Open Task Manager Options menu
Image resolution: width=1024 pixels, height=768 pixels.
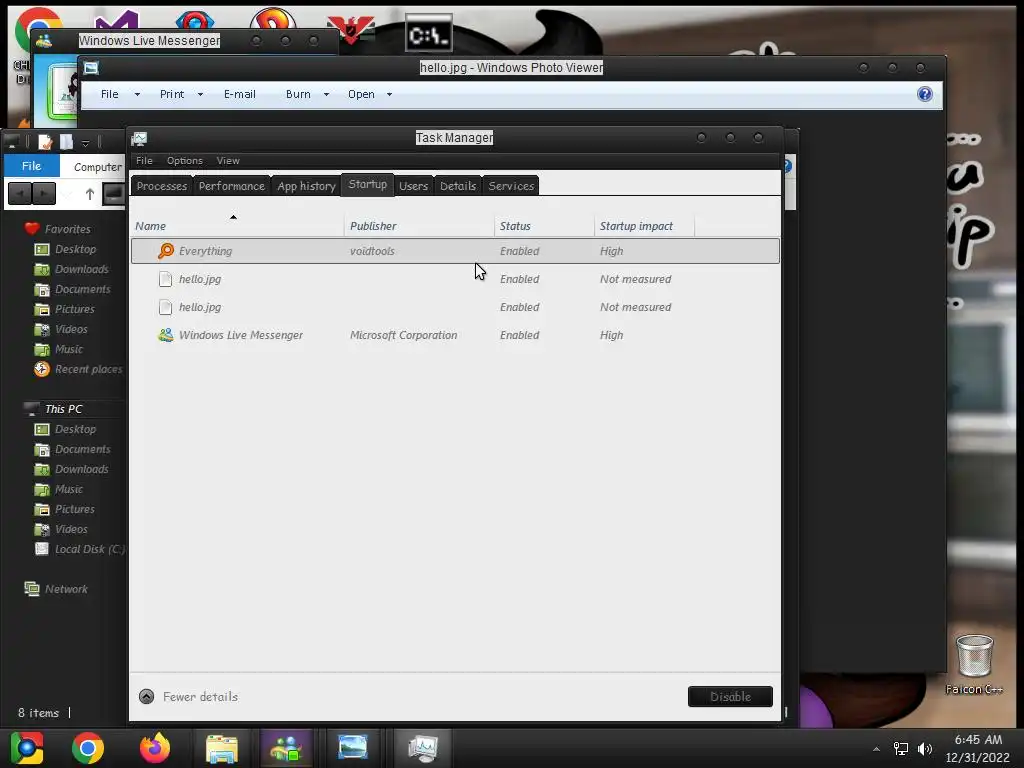pyautogui.click(x=185, y=161)
